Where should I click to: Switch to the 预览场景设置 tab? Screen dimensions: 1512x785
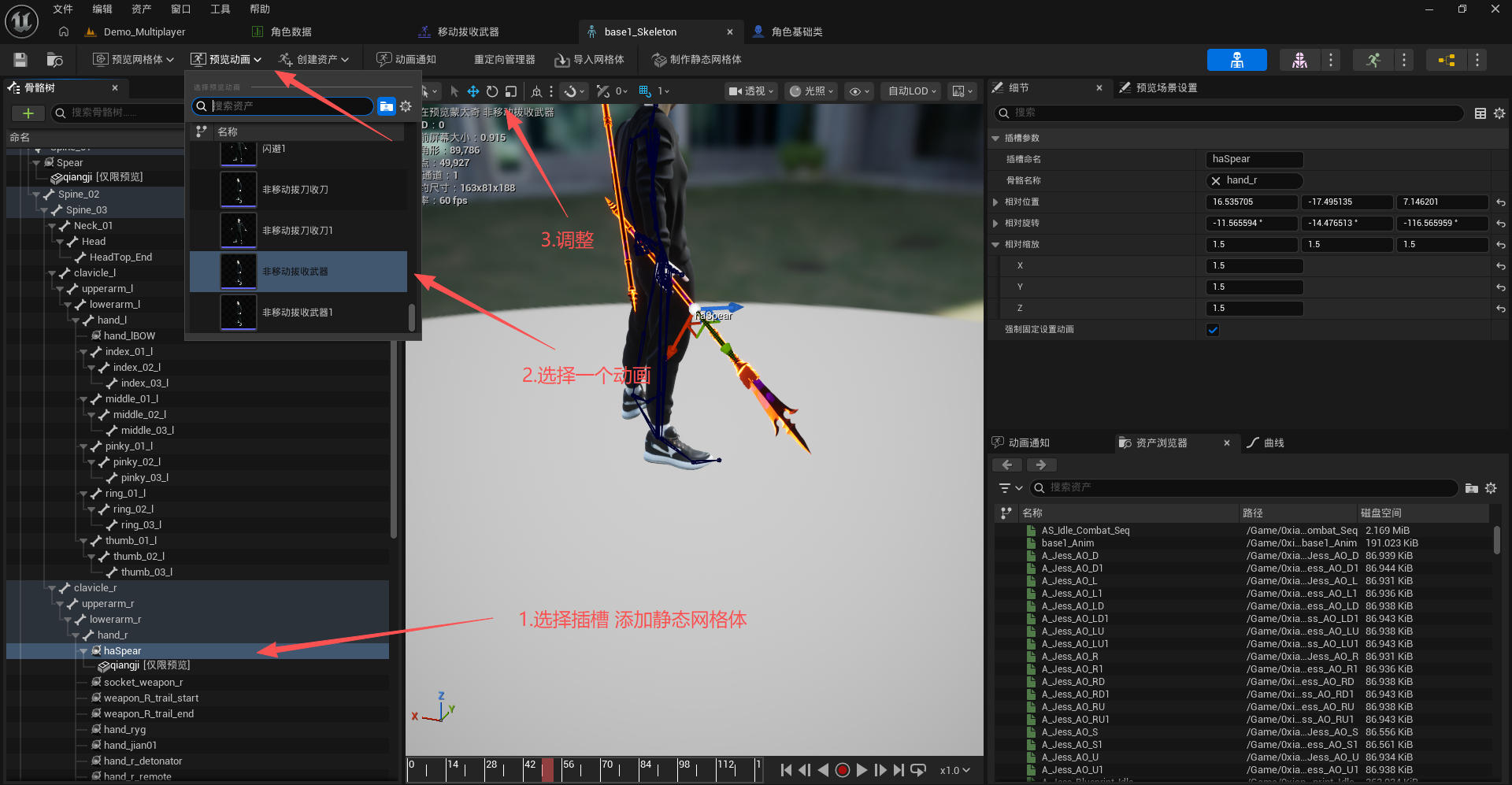coord(1158,88)
